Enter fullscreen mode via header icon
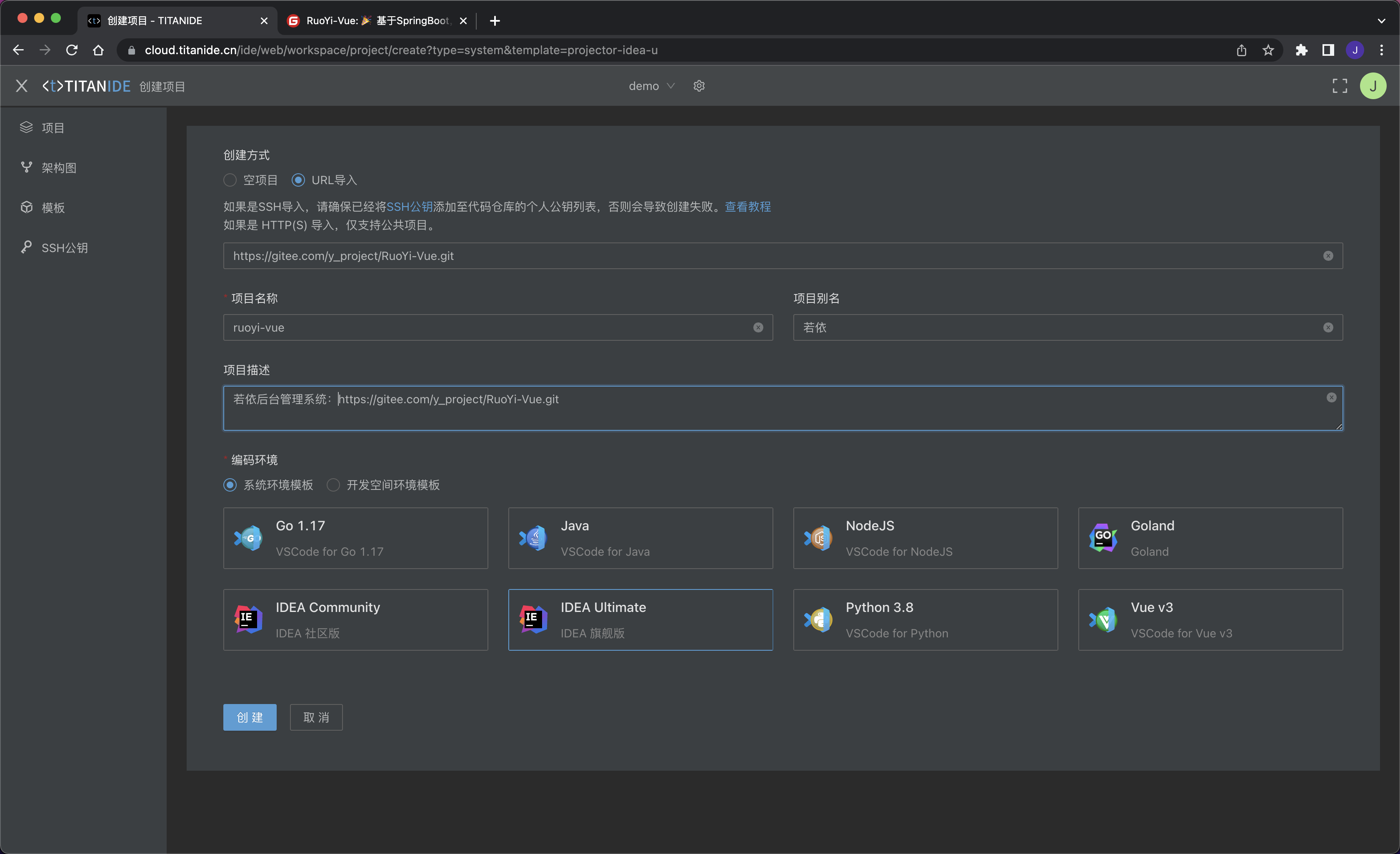This screenshot has width=1400, height=854. 1339,86
